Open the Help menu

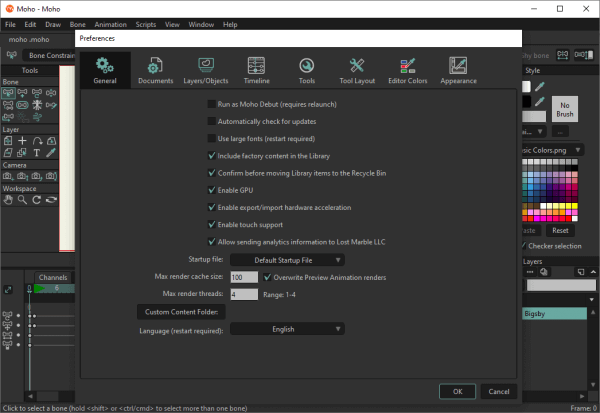click(230, 24)
